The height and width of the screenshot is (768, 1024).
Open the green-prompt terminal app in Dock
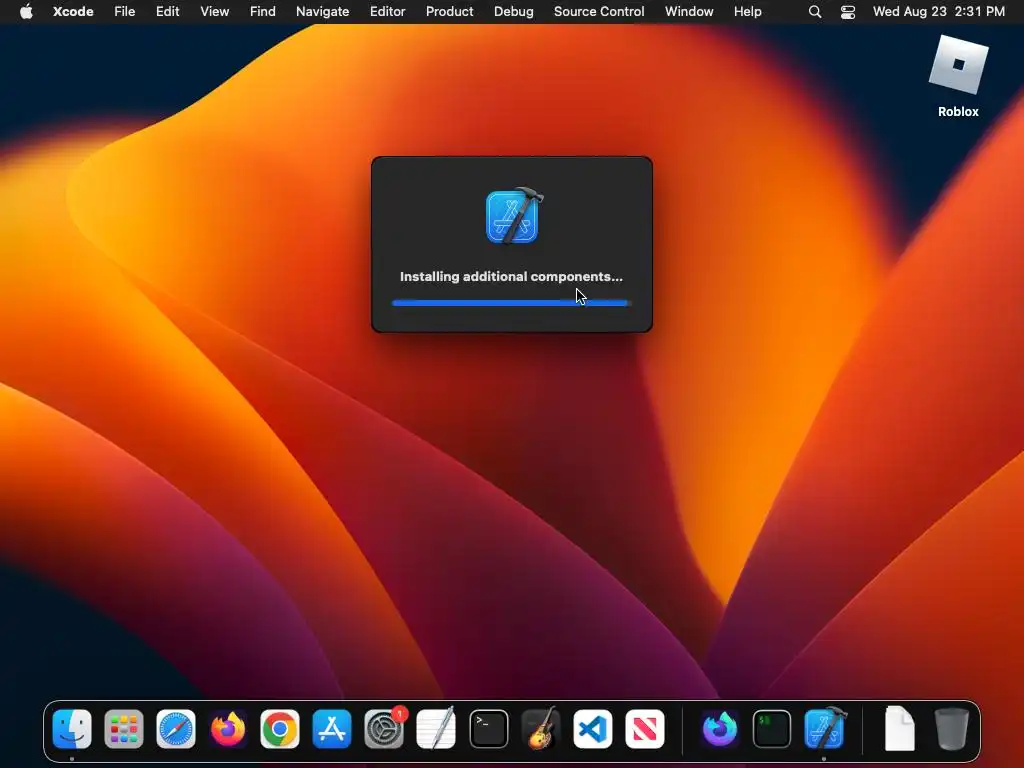772,728
